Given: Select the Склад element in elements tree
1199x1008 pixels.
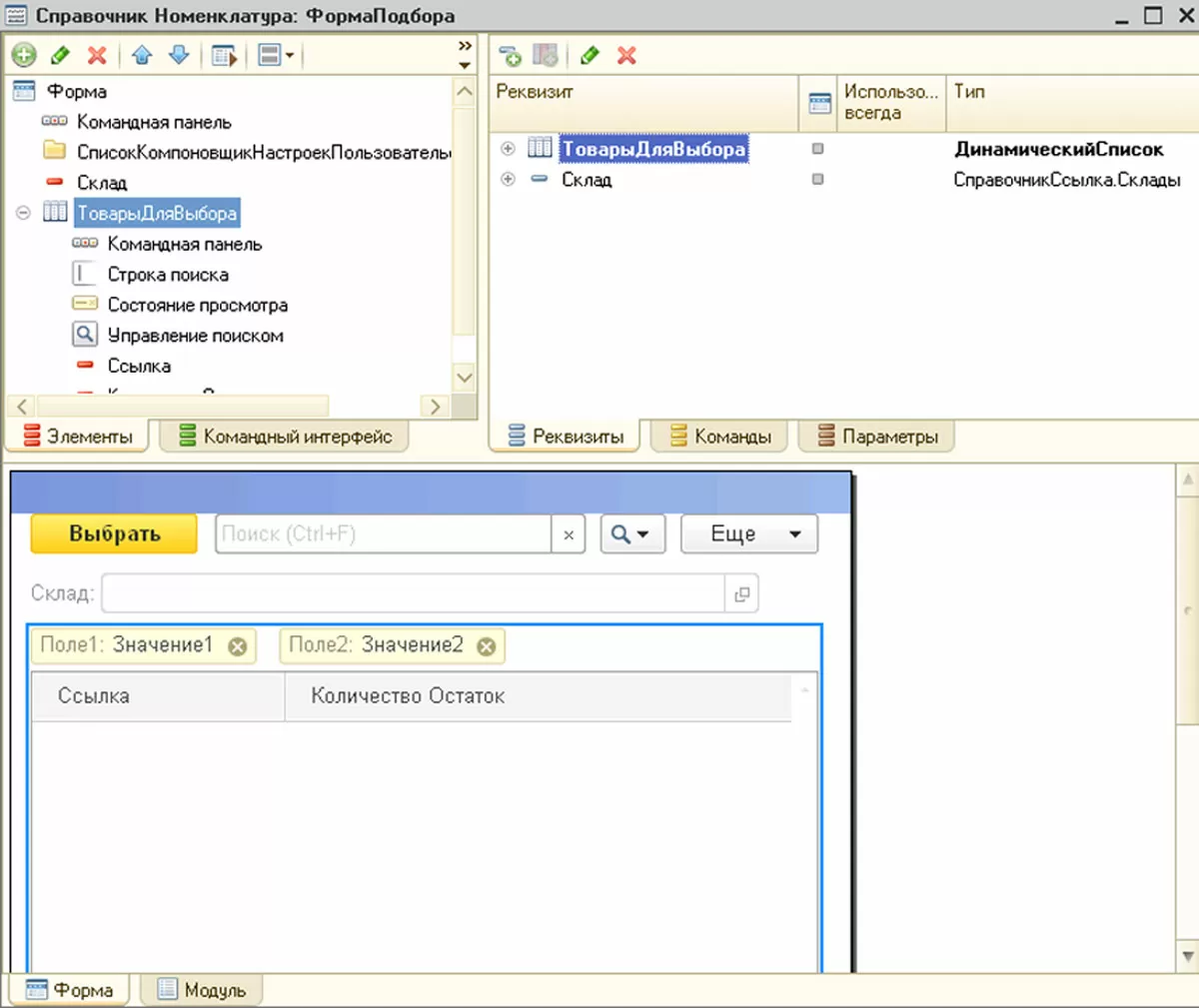Looking at the screenshot, I should 102,183.
